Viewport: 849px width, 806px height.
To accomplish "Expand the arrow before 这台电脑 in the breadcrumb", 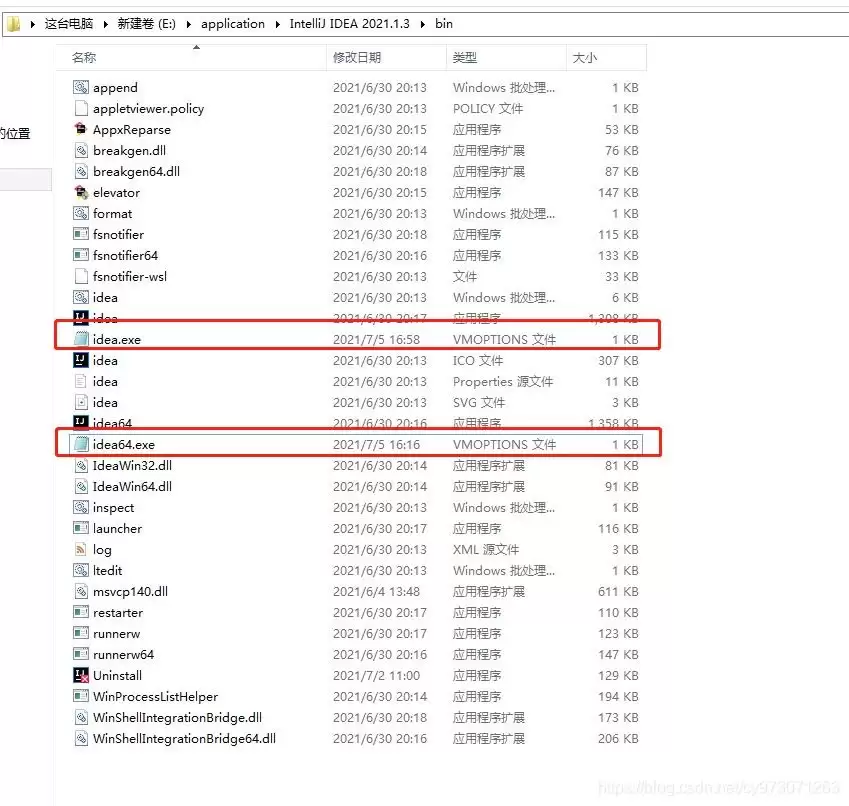I will (33, 24).
